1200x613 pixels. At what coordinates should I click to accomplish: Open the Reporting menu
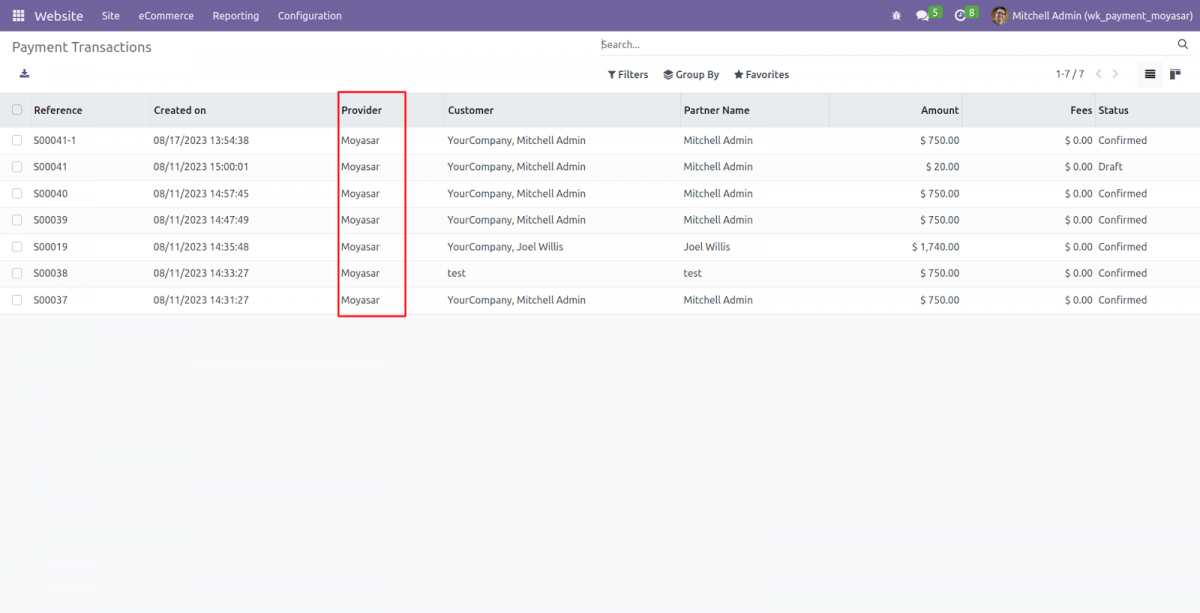pos(236,16)
